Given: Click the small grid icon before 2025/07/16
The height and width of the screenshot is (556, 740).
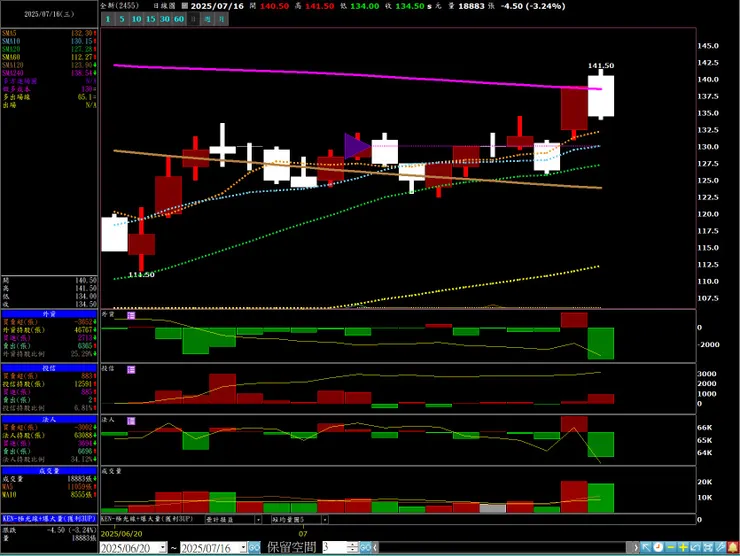Looking at the screenshot, I should [185, 6].
